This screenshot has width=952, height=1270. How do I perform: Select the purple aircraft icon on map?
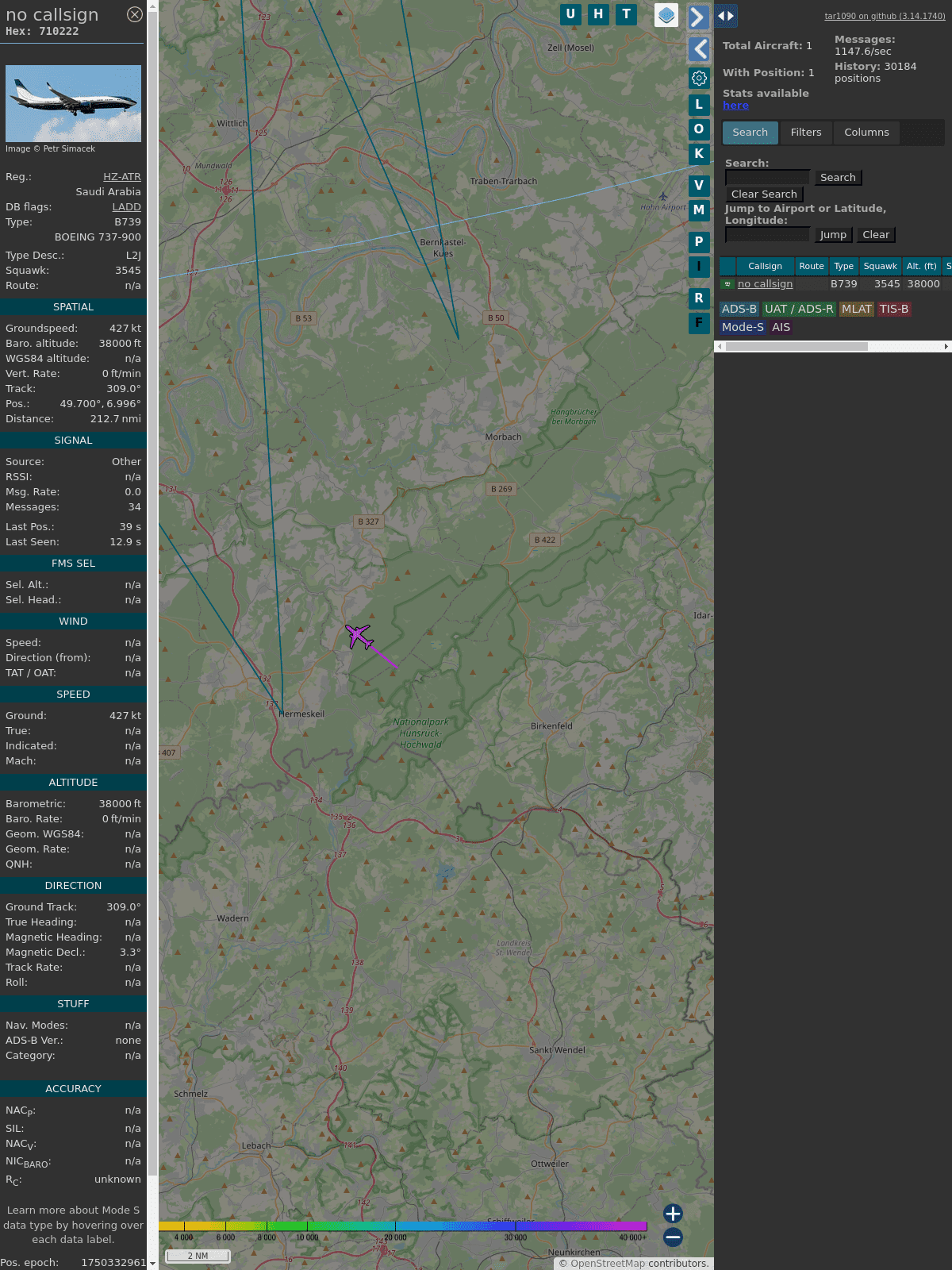pos(359,636)
